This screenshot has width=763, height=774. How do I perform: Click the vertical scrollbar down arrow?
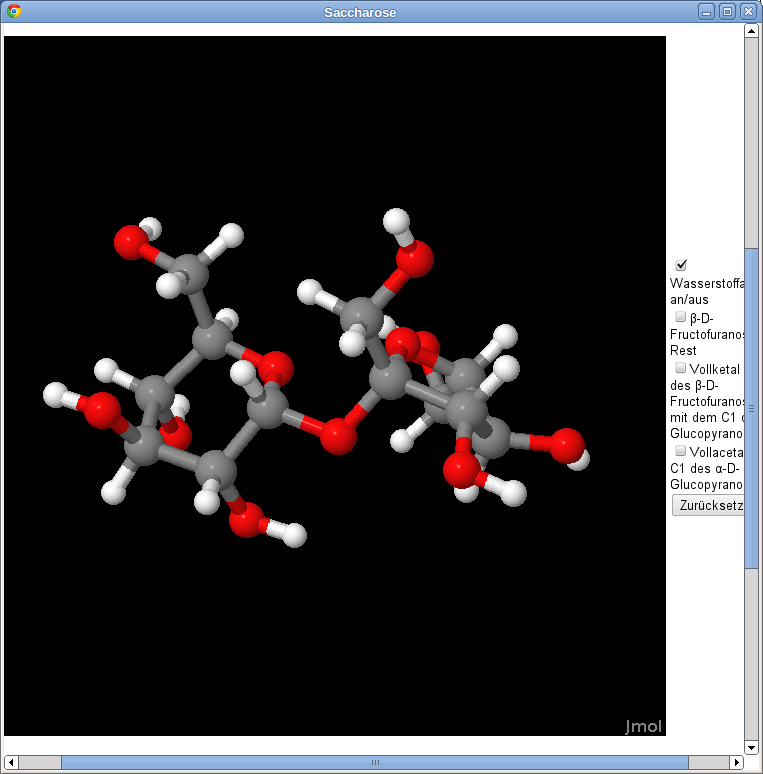tap(751, 747)
